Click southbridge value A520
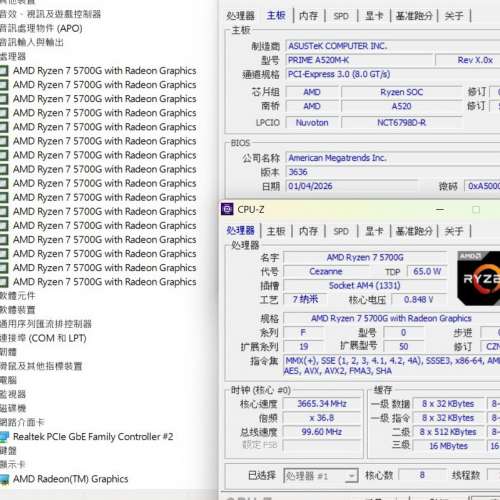Viewport: 500px width, 500px height. 401,106
